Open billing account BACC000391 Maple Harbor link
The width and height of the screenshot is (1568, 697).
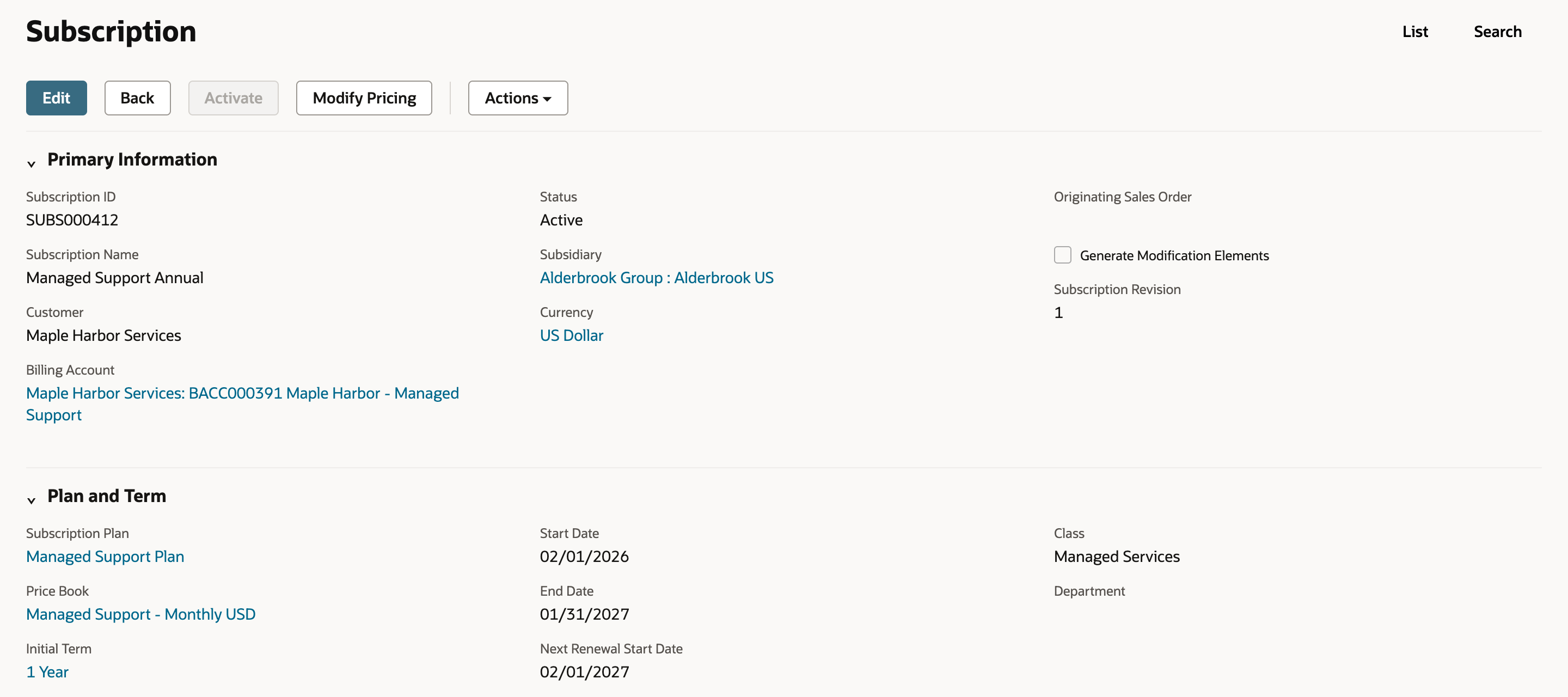tap(242, 404)
